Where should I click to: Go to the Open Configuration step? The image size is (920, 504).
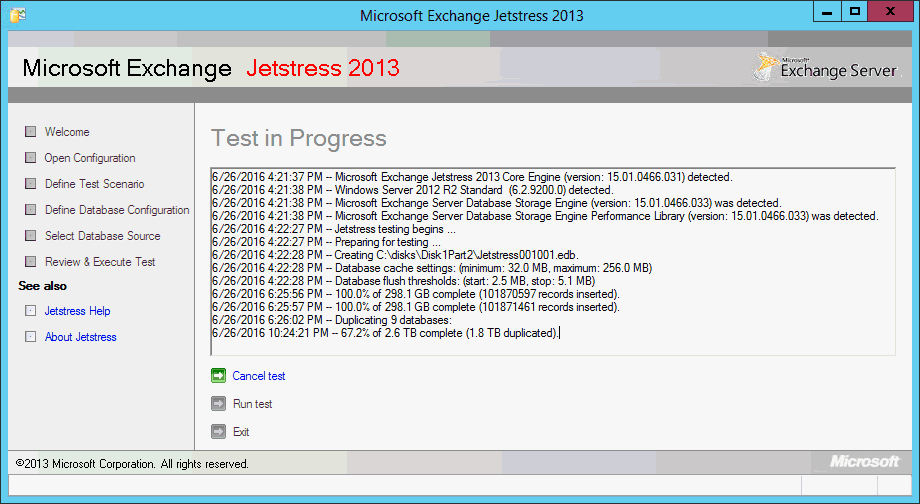(90, 158)
